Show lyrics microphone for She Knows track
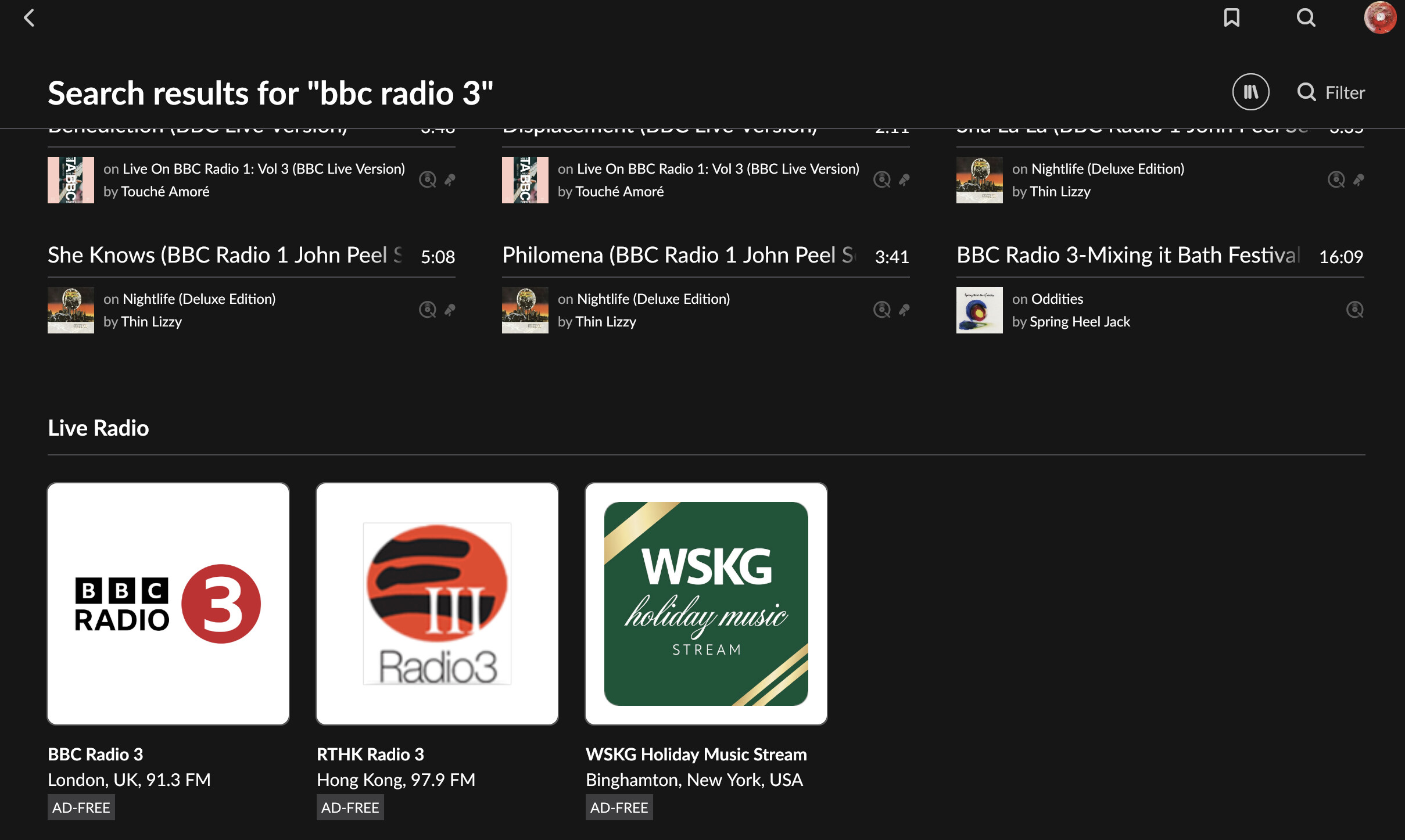This screenshot has height=840, width=1405. [x=450, y=310]
